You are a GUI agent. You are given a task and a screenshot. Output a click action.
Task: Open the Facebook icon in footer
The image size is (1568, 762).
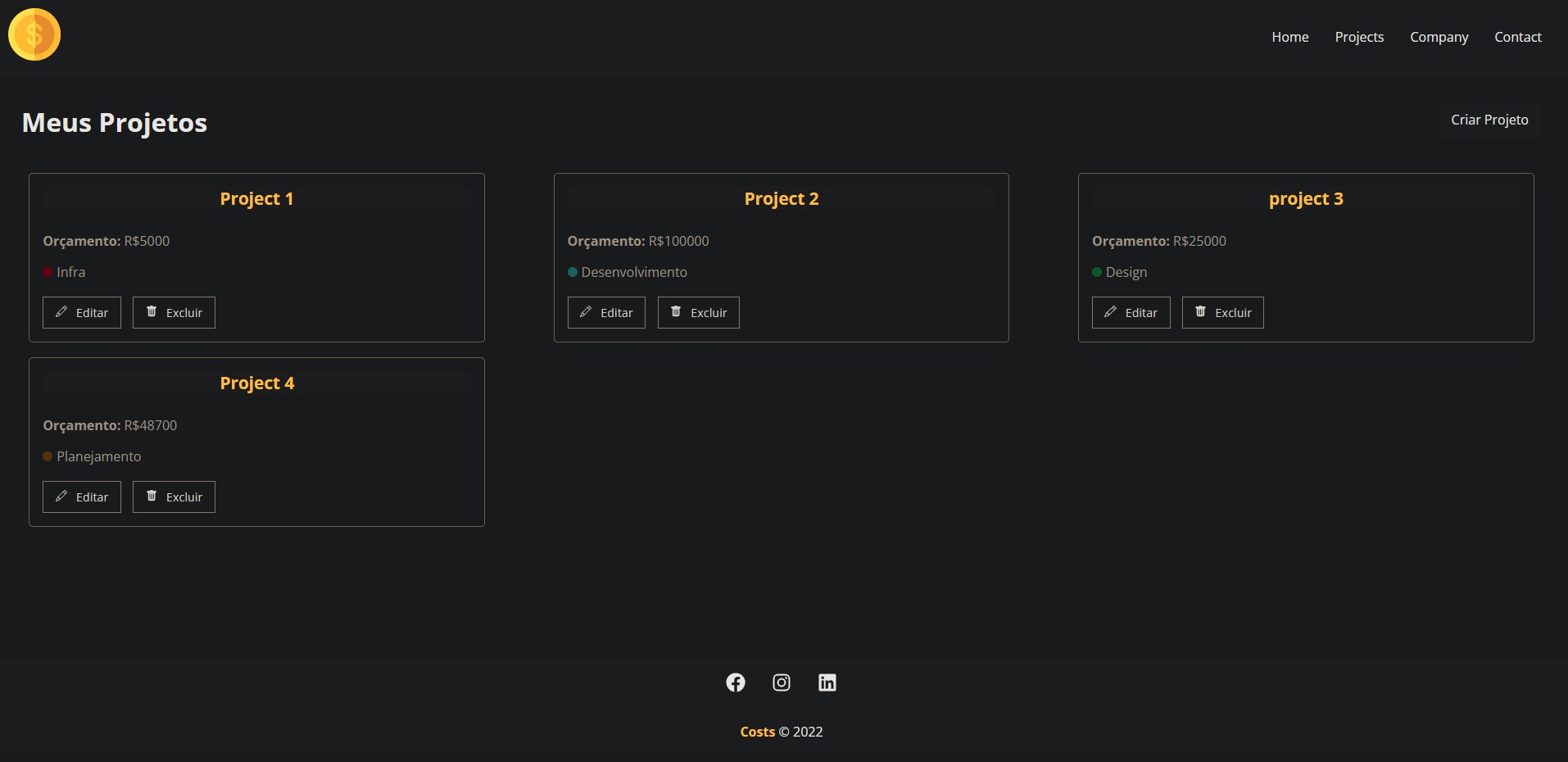(736, 683)
